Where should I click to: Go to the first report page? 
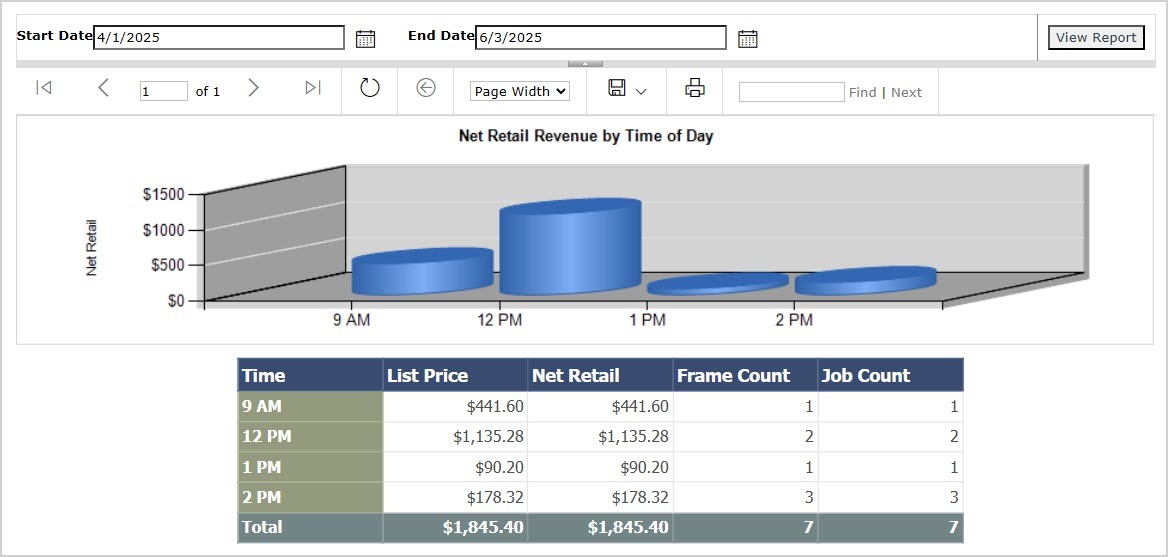44,88
